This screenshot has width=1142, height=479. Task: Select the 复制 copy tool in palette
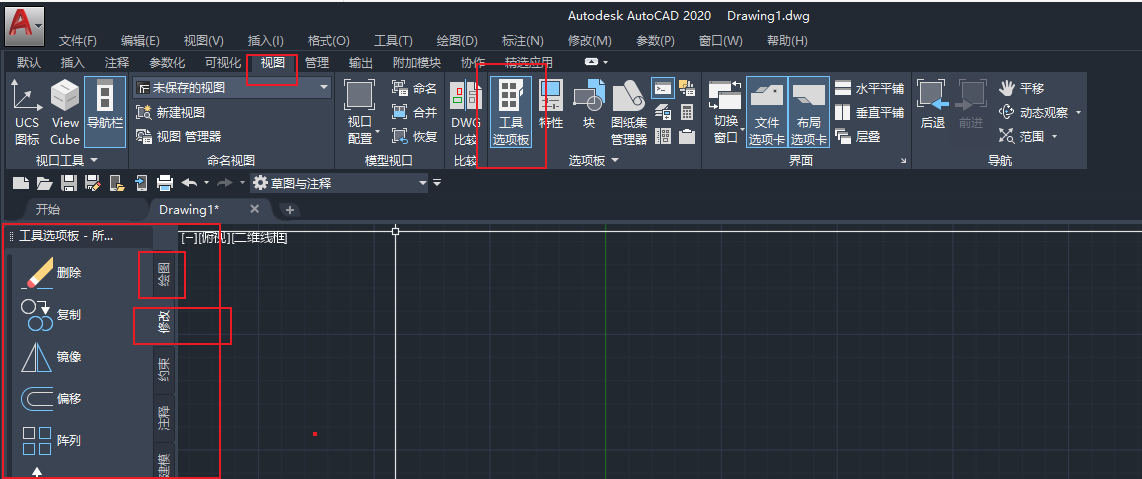coord(51,315)
